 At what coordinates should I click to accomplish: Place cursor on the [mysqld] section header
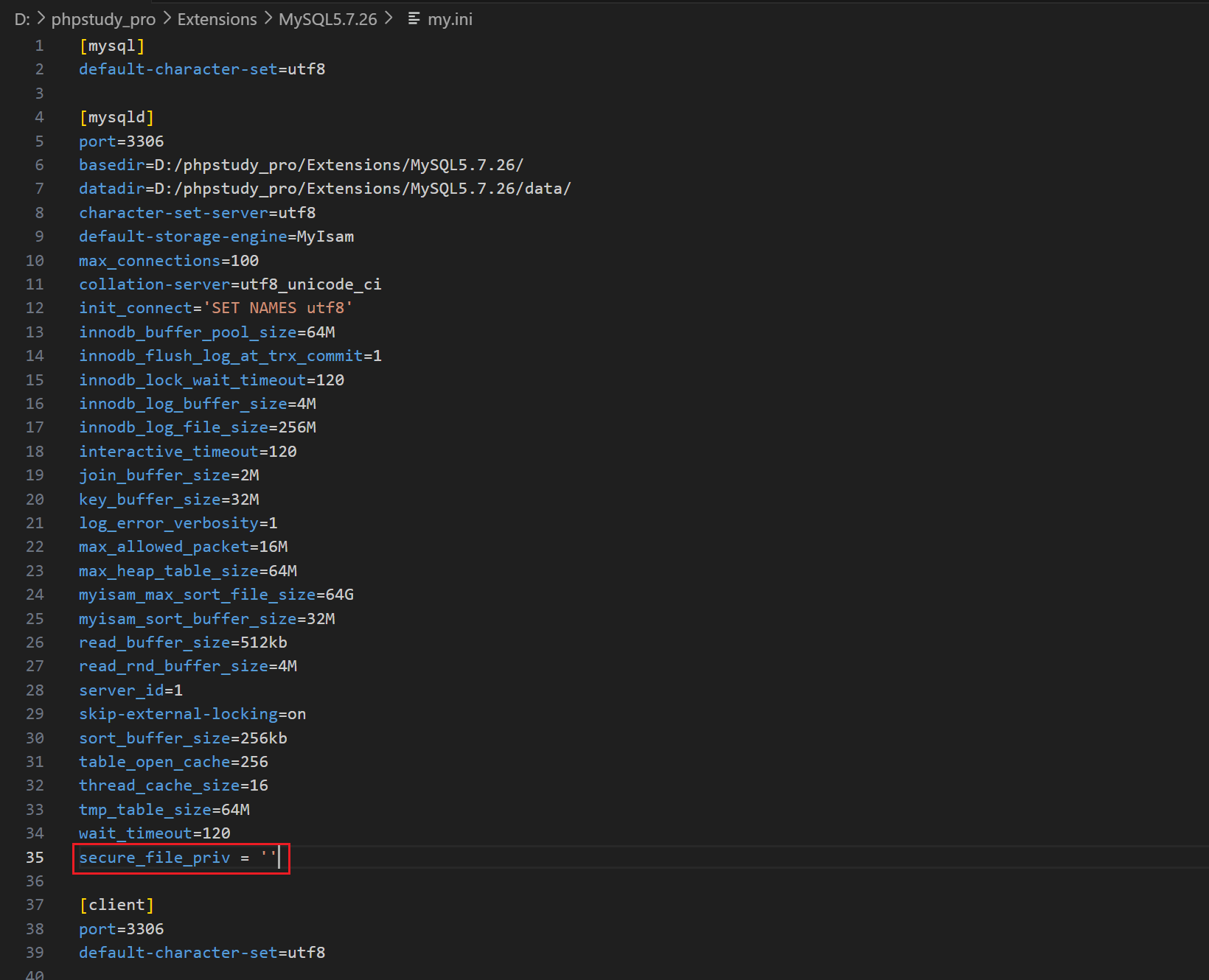116,117
